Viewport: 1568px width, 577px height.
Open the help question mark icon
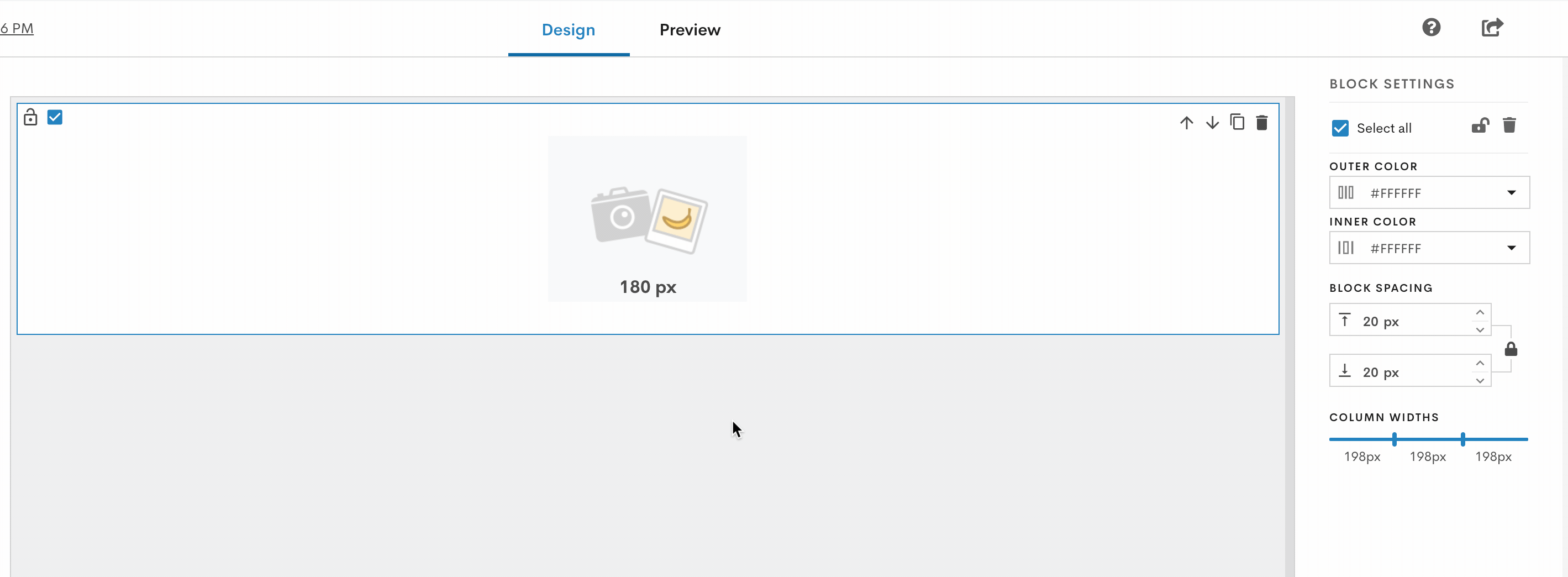[1431, 28]
